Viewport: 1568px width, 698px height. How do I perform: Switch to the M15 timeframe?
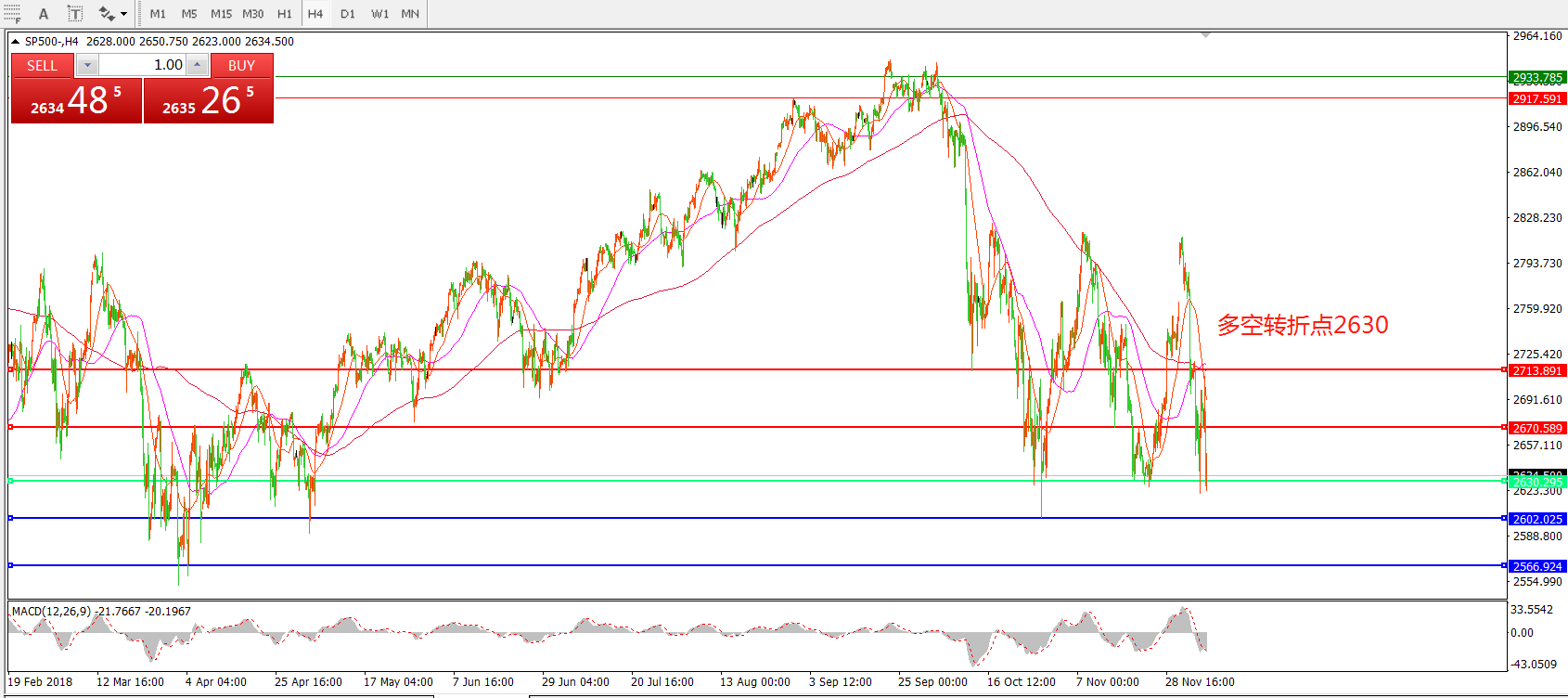click(221, 14)
